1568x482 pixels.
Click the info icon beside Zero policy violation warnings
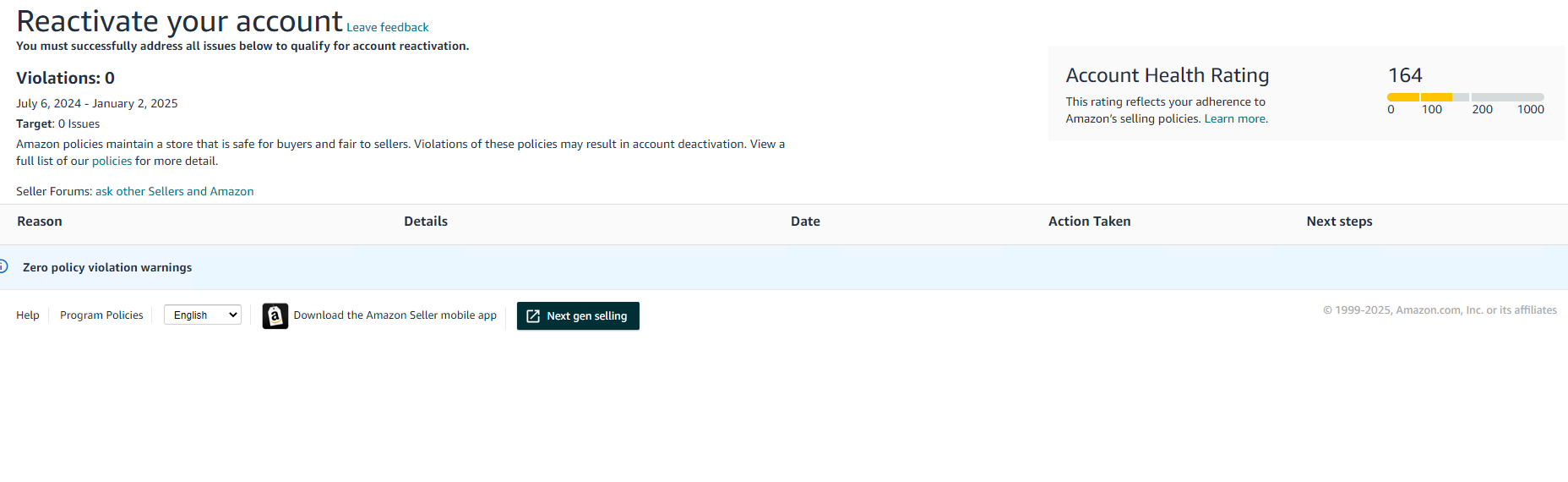tap(3, 267)
